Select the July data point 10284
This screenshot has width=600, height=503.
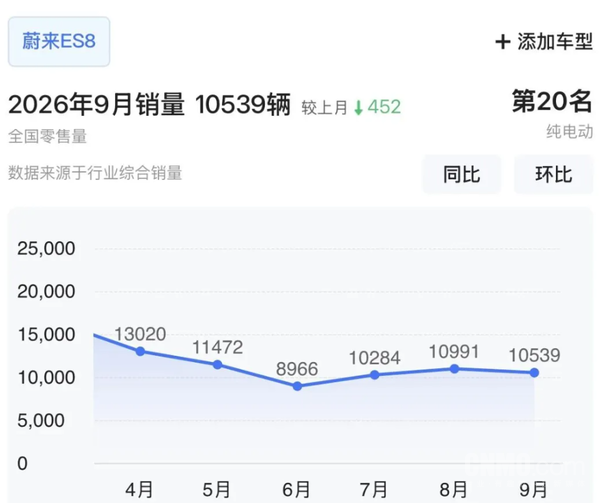(x=375, y=375)
